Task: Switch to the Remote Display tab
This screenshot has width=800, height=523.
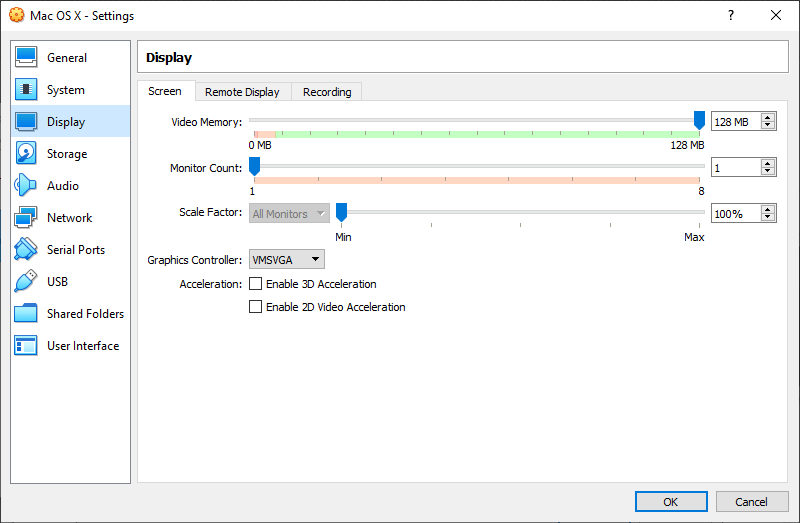Action: pos(242,92)
